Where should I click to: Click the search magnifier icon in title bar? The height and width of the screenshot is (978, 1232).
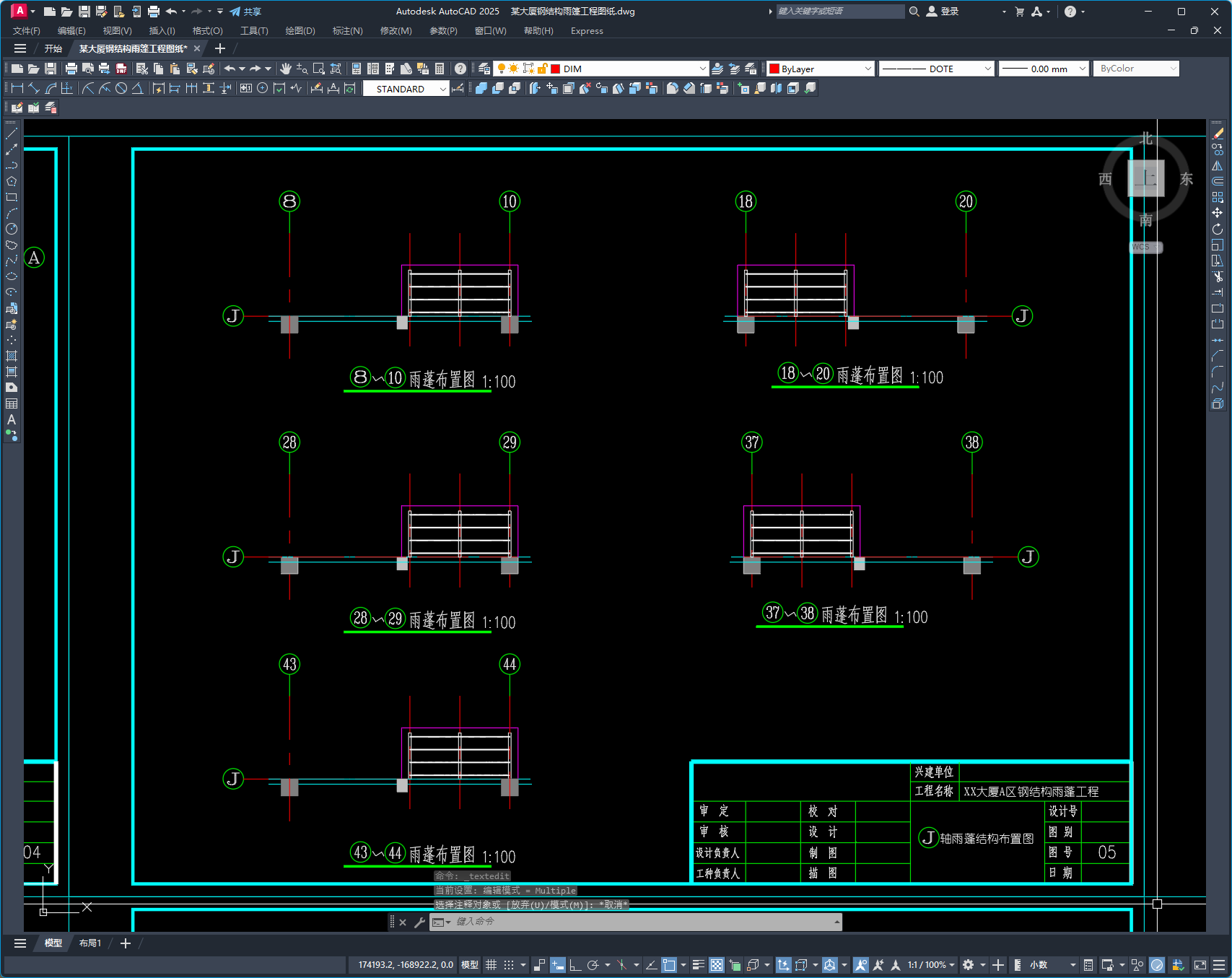click(914, 12)
